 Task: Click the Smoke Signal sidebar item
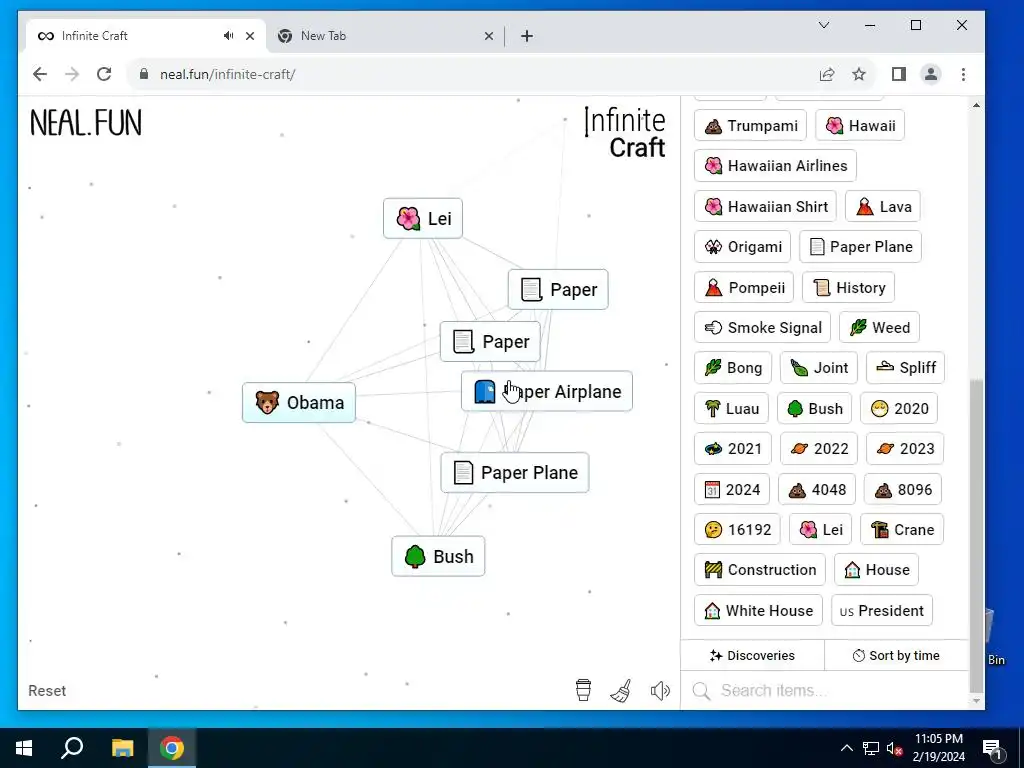point(762,327)
